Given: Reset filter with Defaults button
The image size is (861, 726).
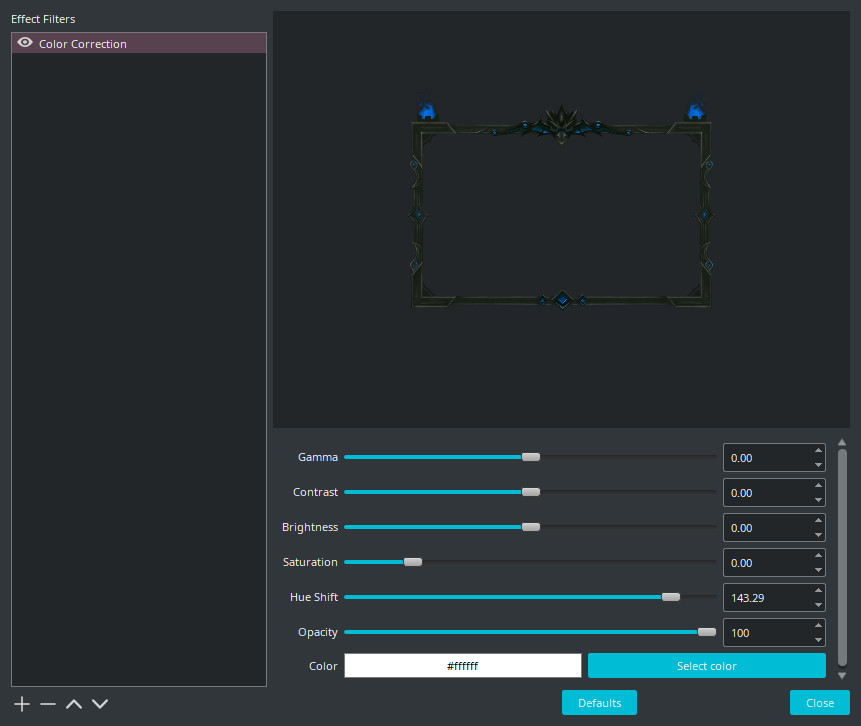Looking at the screenshot, I should tap(599, 703).
